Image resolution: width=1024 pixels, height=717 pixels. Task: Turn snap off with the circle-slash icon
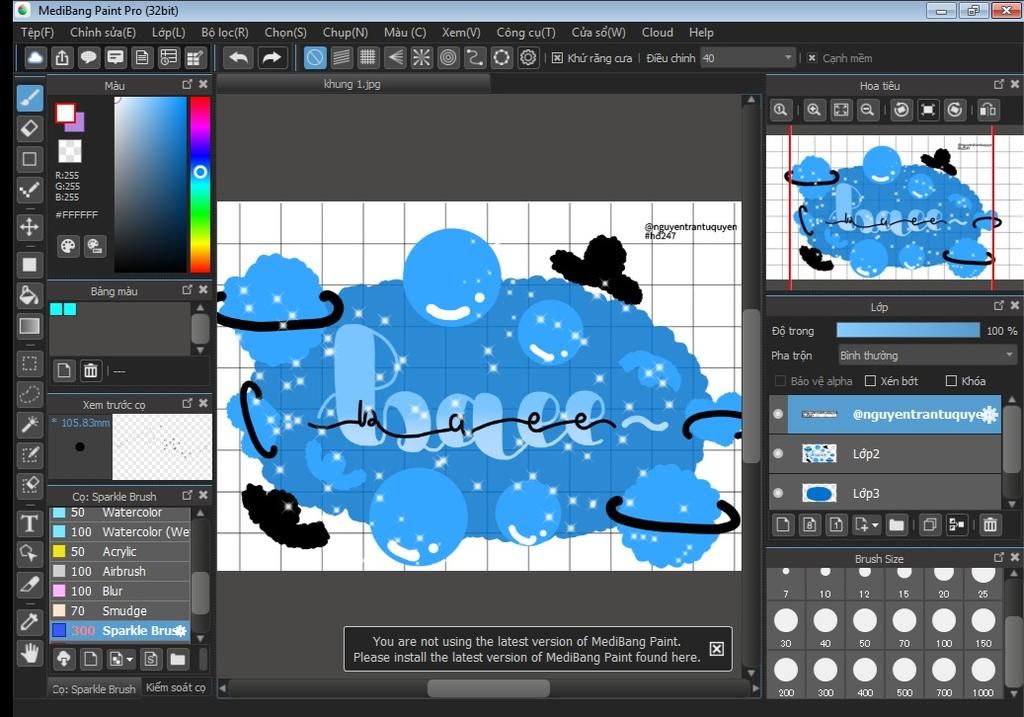click(x=315, y=58)
